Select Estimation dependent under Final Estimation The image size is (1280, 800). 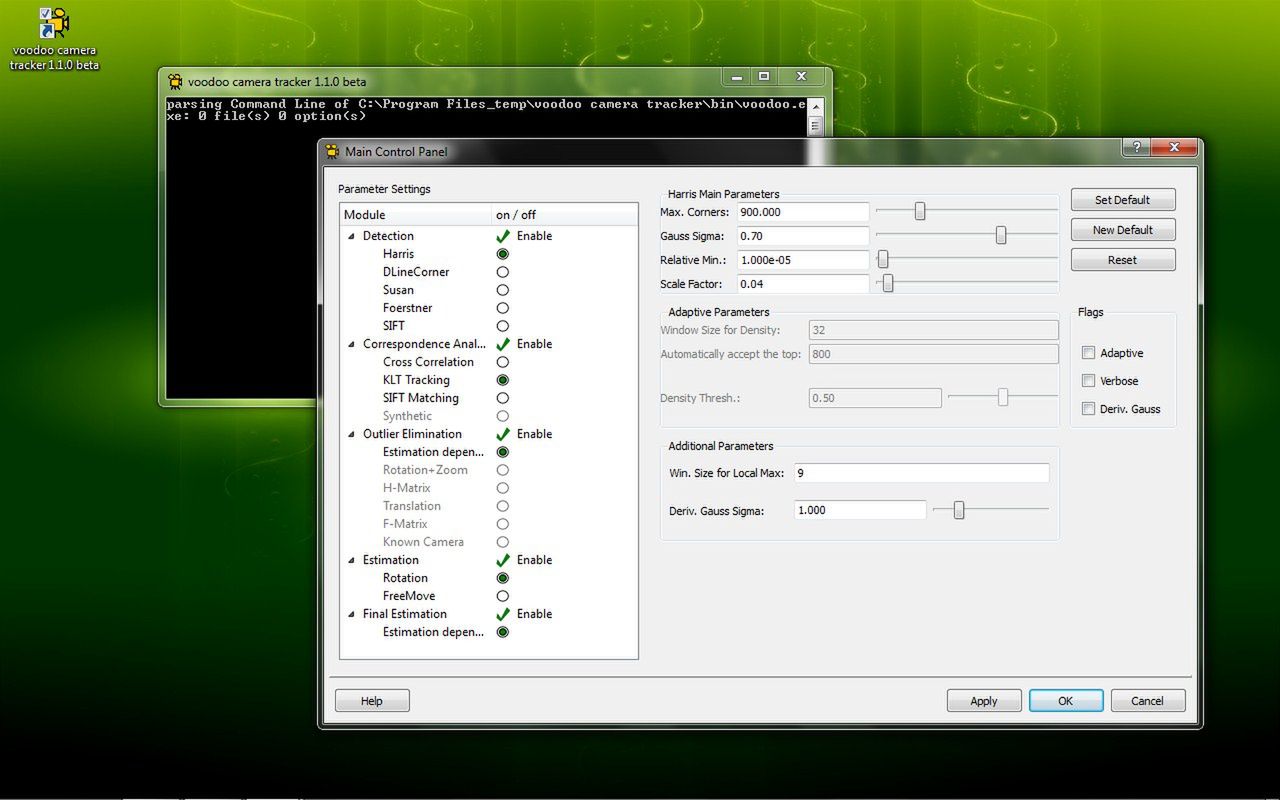click(433, 632)
